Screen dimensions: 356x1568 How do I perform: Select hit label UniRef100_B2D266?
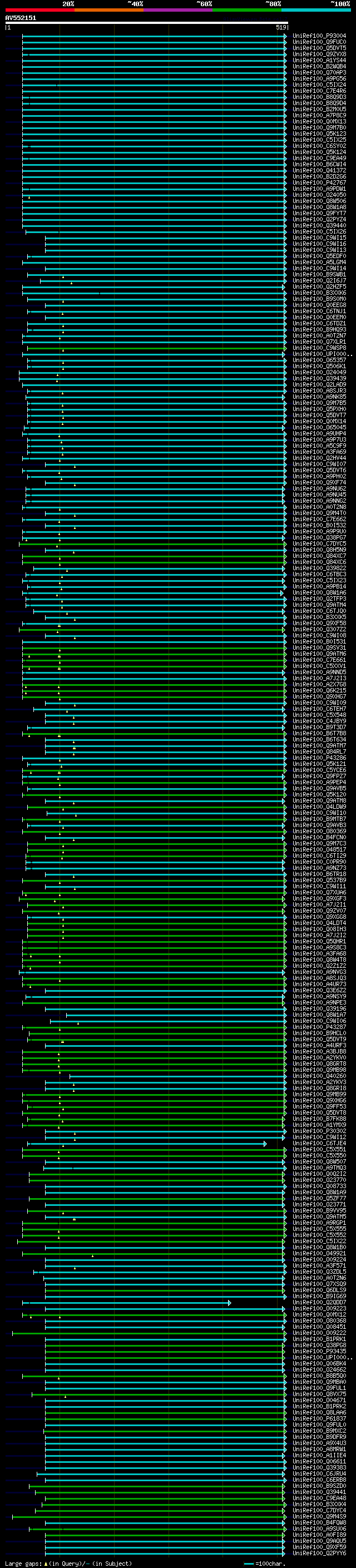[x=319, y=176]
